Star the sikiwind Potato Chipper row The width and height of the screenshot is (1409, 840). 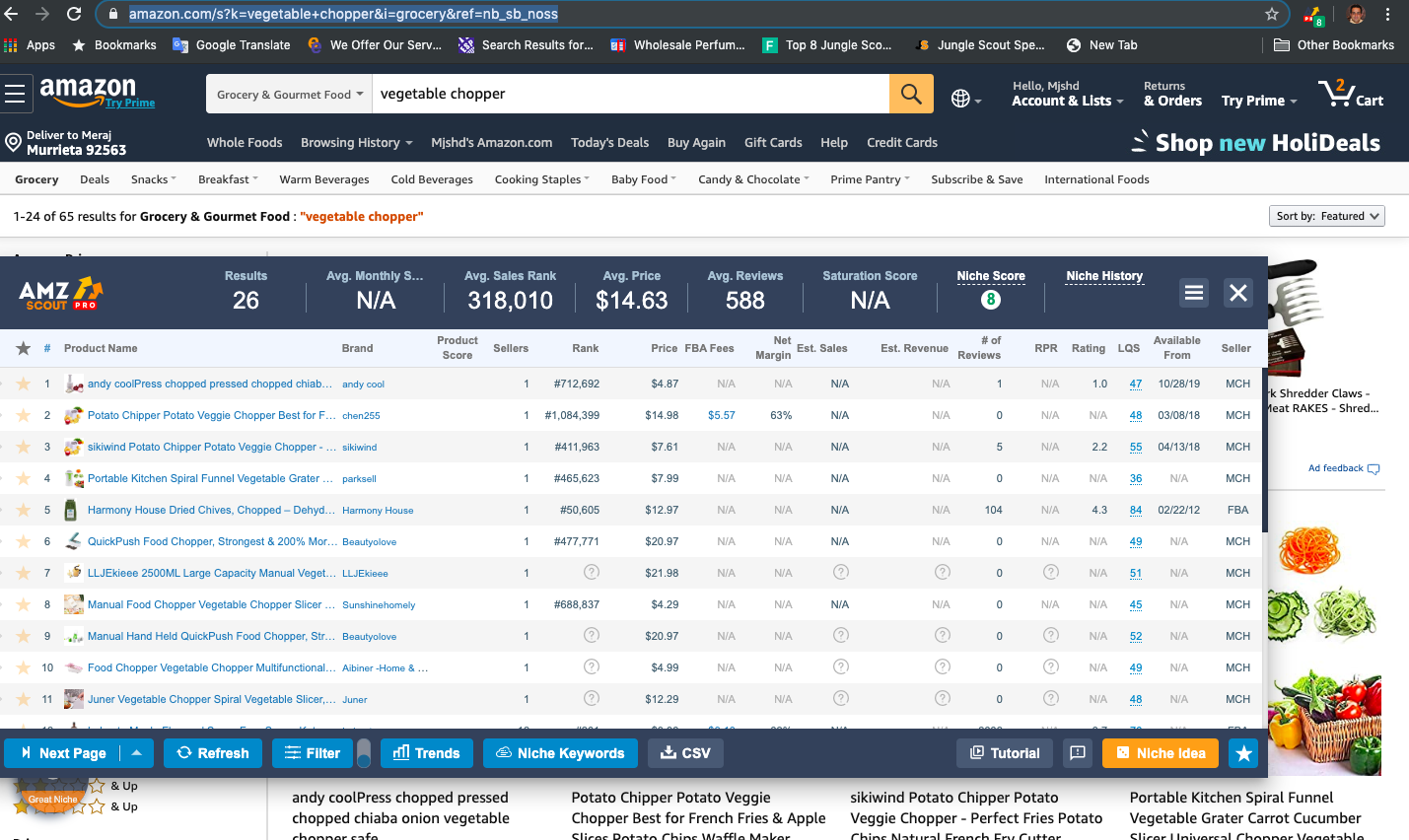(x=23, y=447)
